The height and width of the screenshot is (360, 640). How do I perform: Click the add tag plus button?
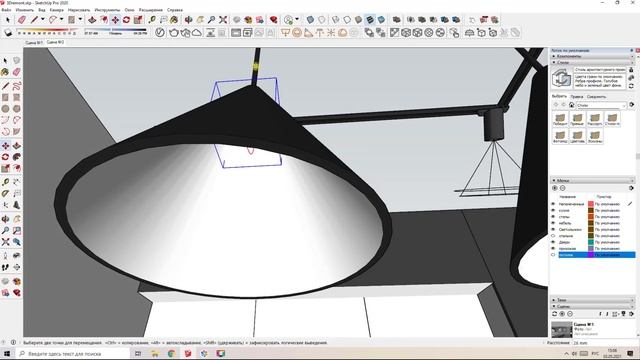pos(555,188)
